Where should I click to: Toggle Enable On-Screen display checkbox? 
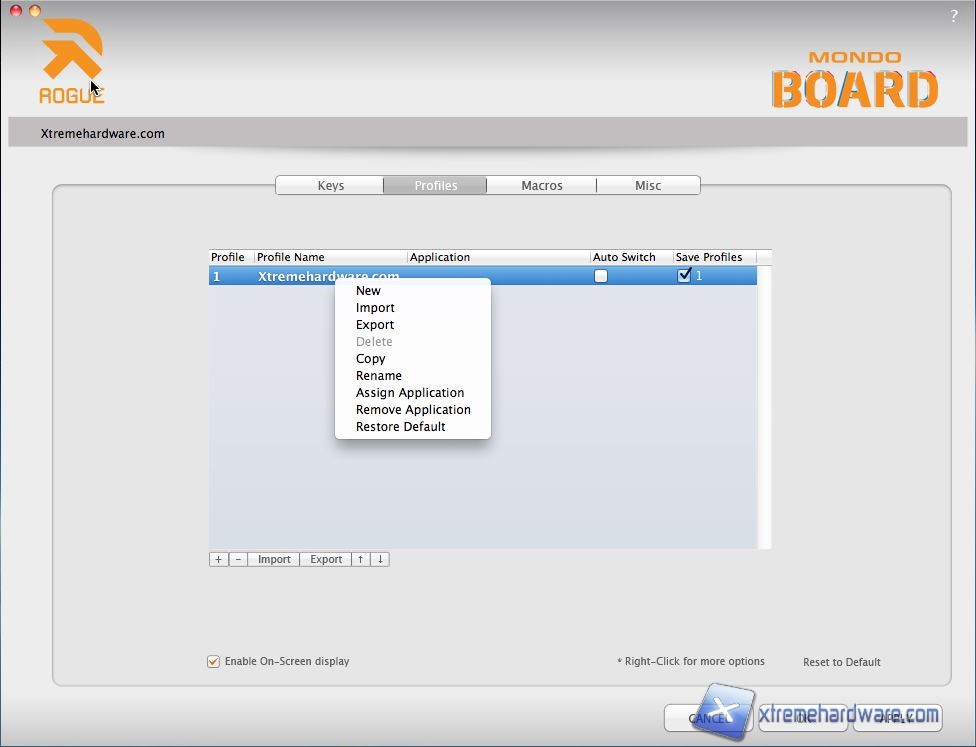click(213, 661)
